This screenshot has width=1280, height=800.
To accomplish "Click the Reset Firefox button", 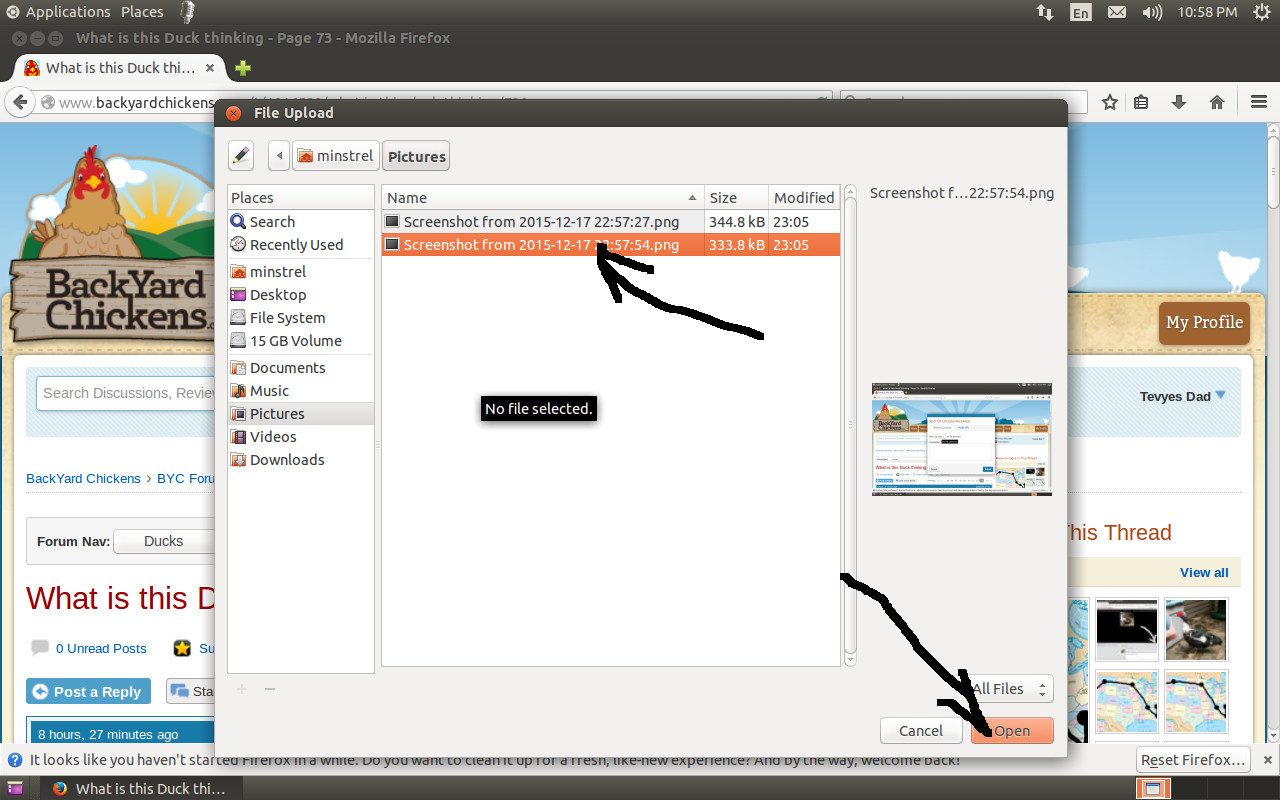I will 1192,760.
